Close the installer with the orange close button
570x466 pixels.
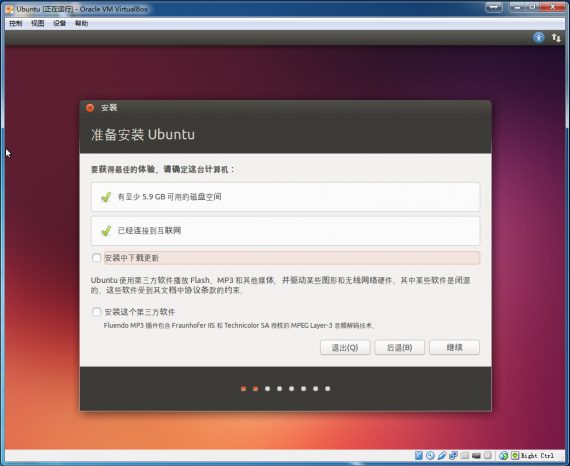pyautogui.click(x=90, y=108)
